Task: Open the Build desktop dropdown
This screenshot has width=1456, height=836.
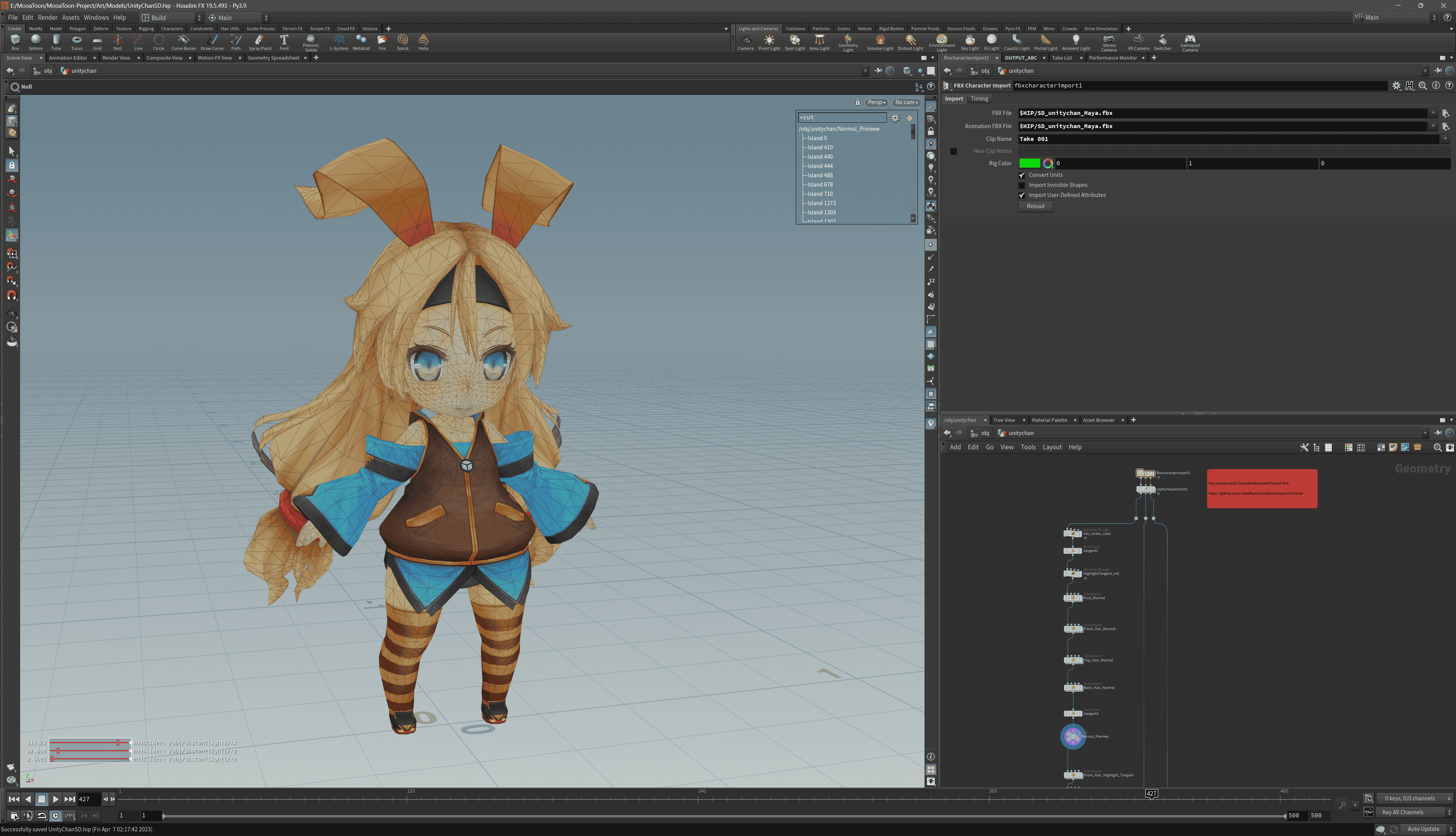Action: (x=171, y=18)
